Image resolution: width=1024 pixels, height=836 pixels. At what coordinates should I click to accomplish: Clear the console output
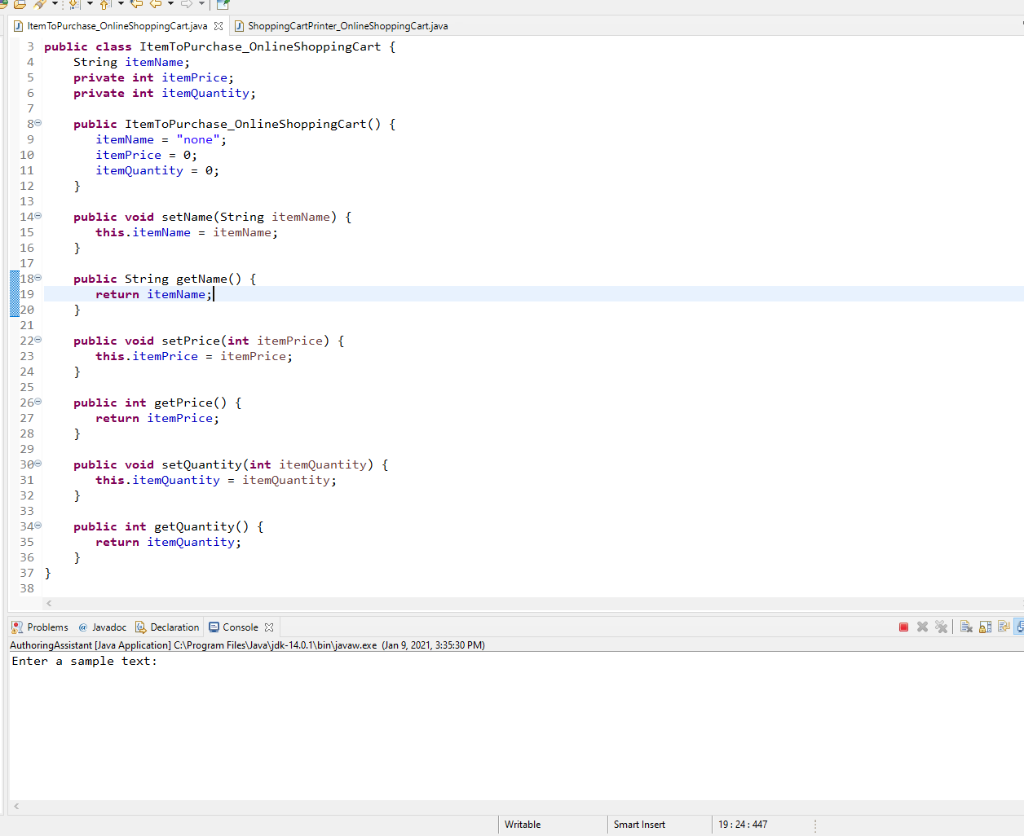(x=967, y=627)
